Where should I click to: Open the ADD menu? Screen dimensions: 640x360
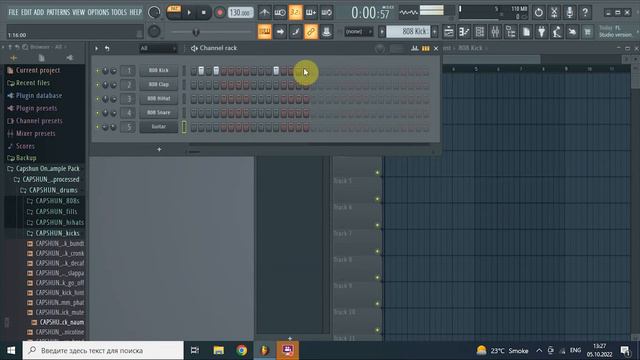point(39,12)
